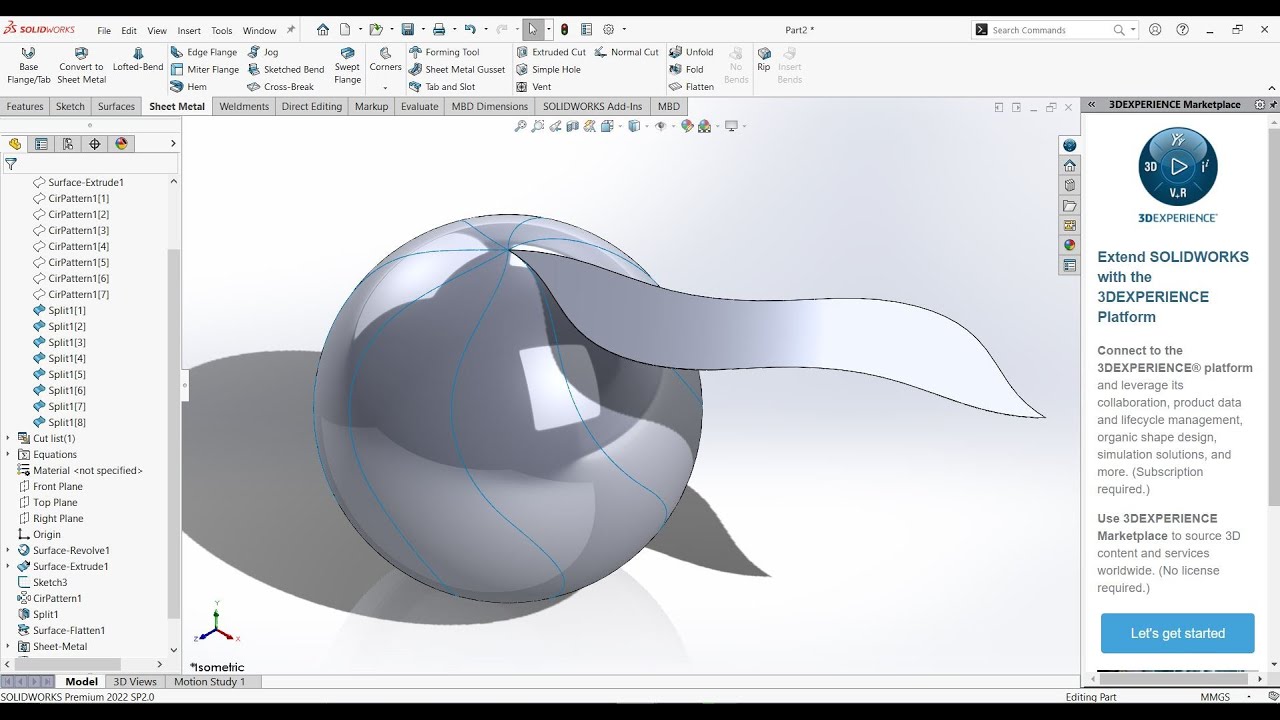Select Surface-Flatten1 in the feature tree
Screen dimensions: 1280x720
point(62,630)
